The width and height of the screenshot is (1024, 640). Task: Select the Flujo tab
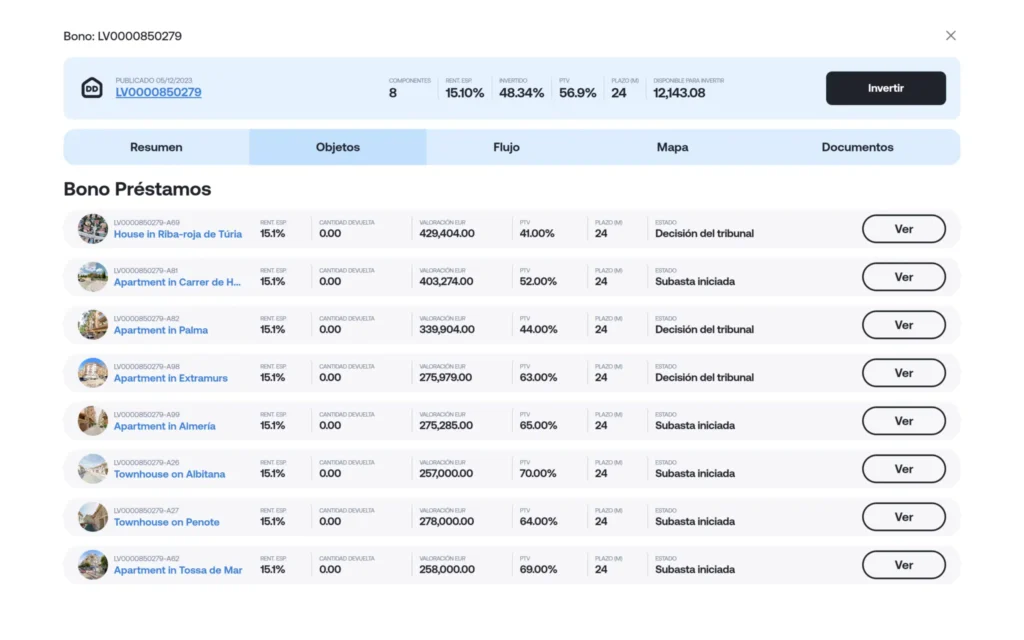(x=506, y=147)
